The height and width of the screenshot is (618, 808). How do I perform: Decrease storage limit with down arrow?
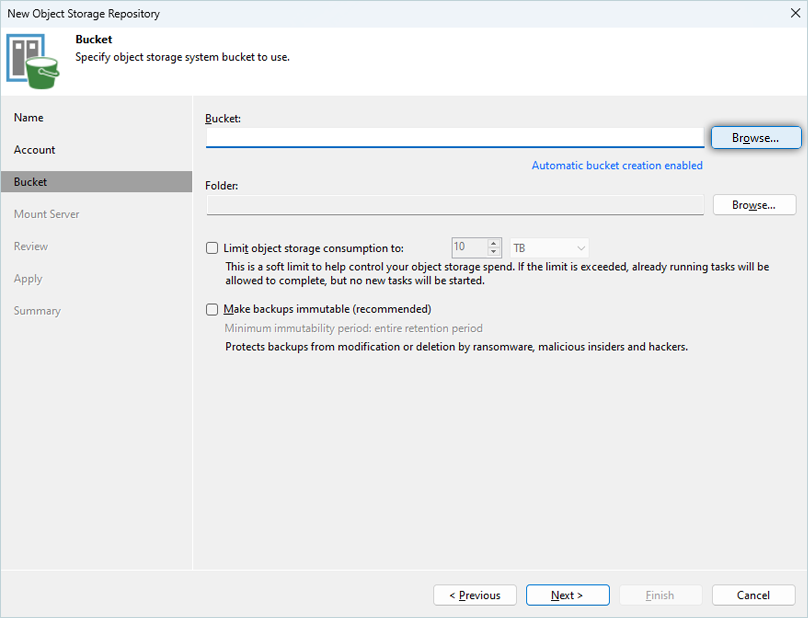(x=494, y=252)
